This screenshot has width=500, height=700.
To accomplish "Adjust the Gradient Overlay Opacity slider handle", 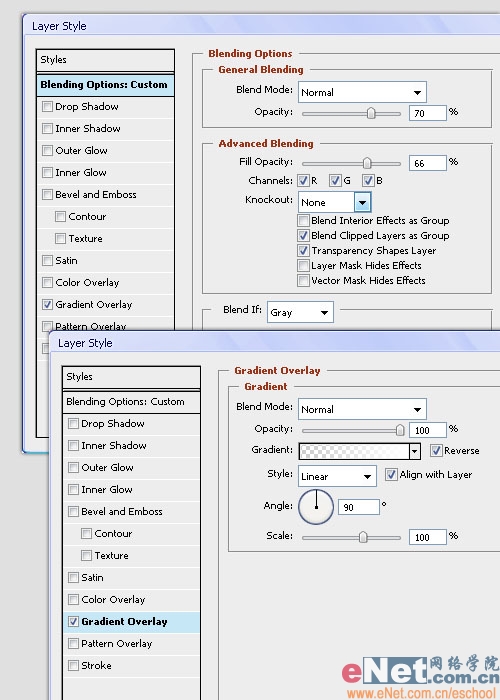I will [x=400, y=430].
